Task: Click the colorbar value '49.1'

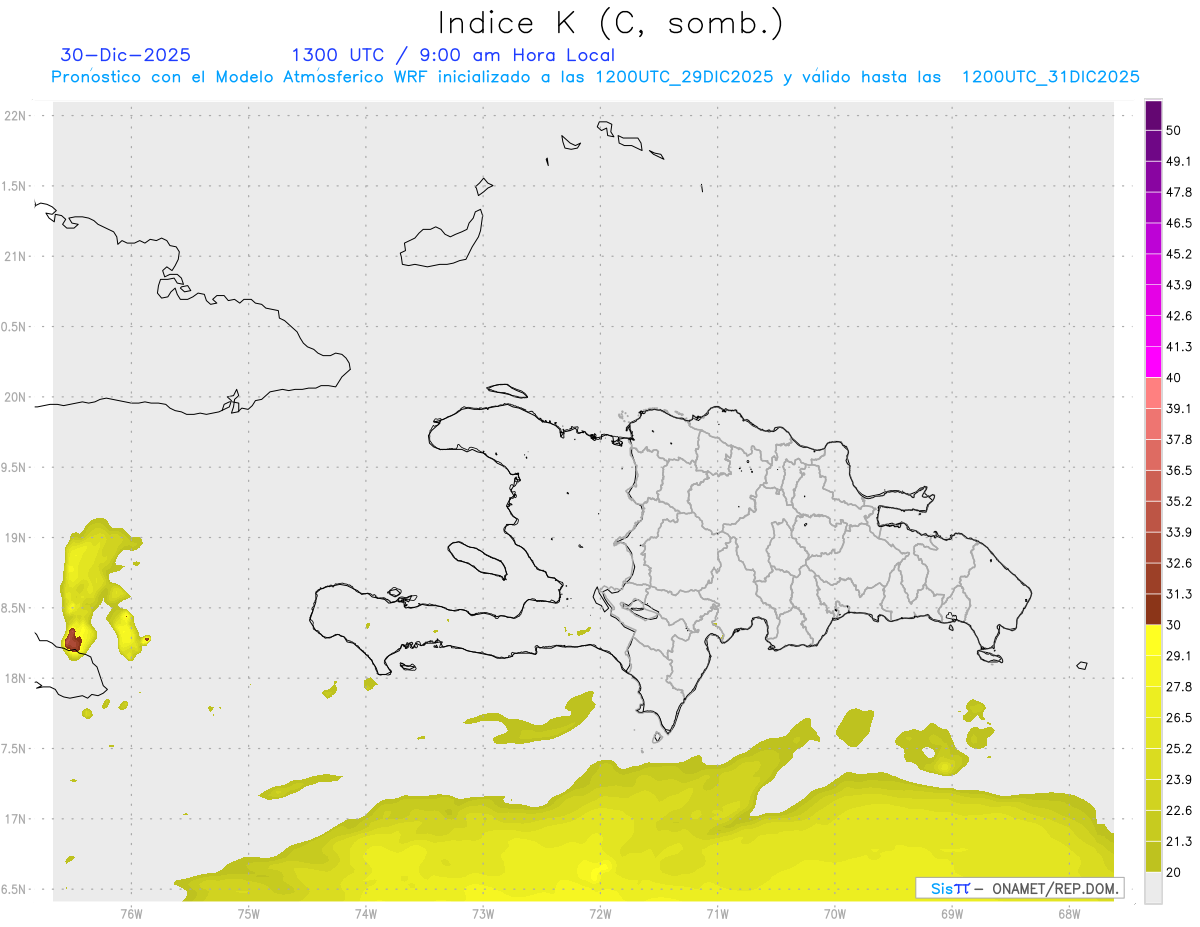Action: pyautogui.click(x=1179, y=162)
